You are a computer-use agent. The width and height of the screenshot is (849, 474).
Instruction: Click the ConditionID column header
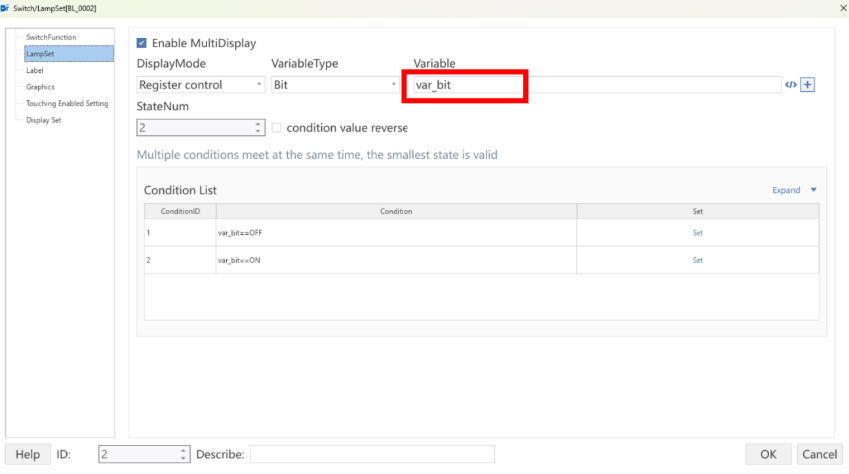click(180, 211)
